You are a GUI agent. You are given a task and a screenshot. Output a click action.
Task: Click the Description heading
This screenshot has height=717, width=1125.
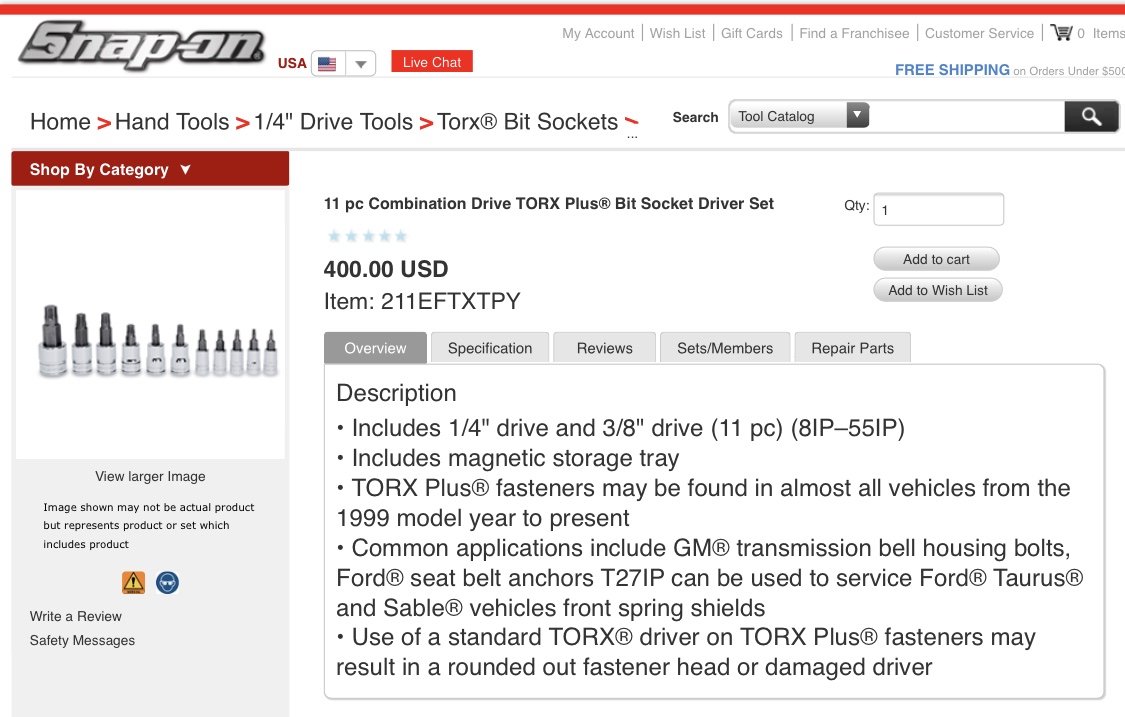coord(396,393)
